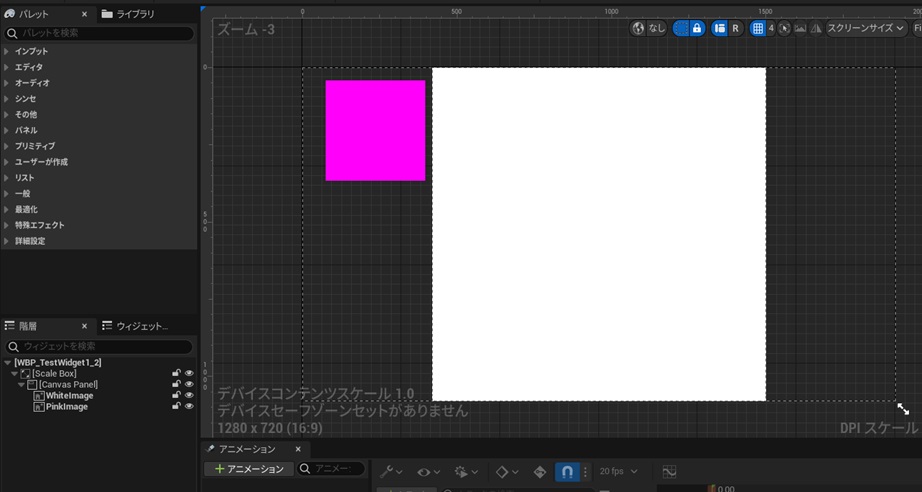Open the grid snap size value 4

point(771,28)
